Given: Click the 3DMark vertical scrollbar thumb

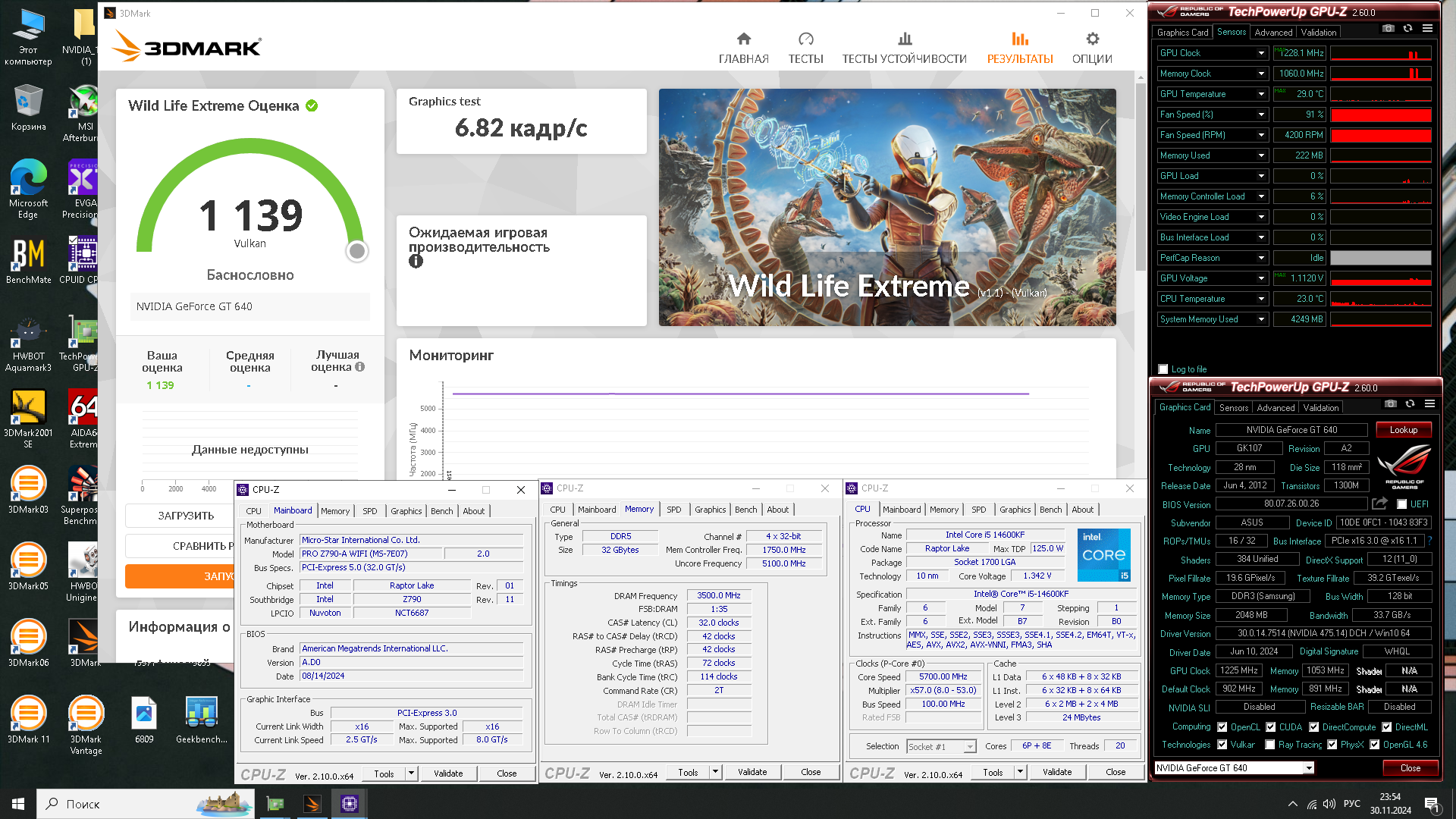Looking at the screenshot, I should click(1141, 176).
